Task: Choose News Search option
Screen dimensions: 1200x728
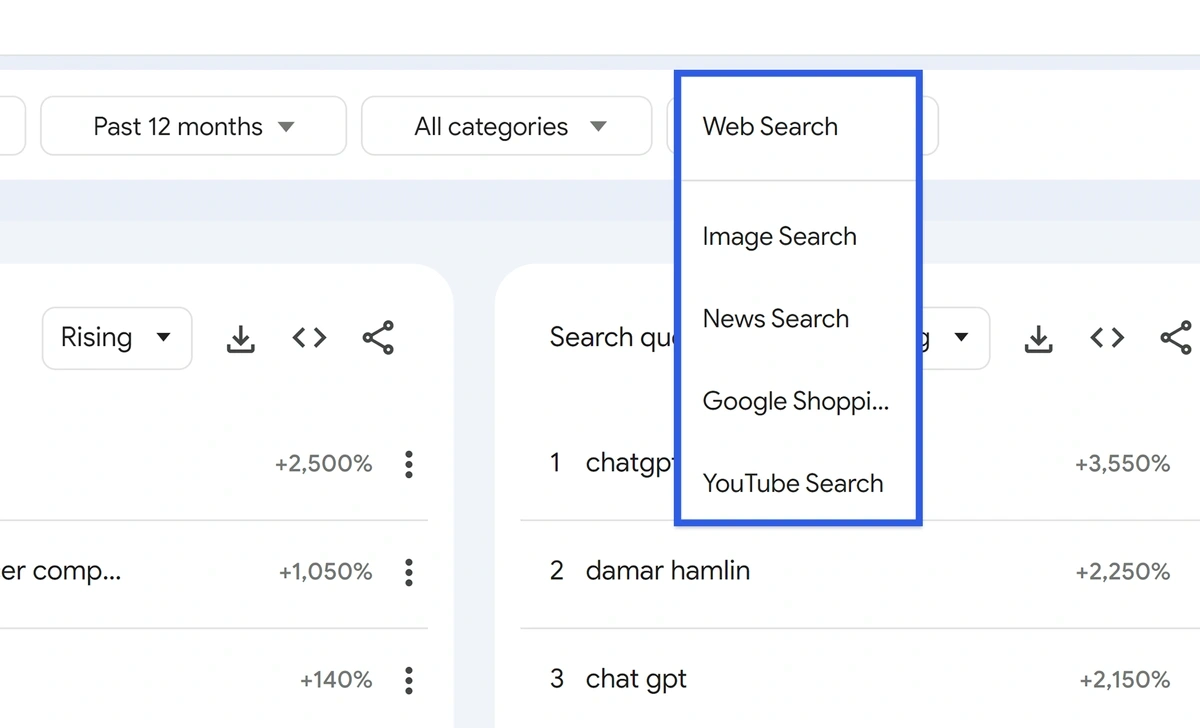Action: coord(797,319)
